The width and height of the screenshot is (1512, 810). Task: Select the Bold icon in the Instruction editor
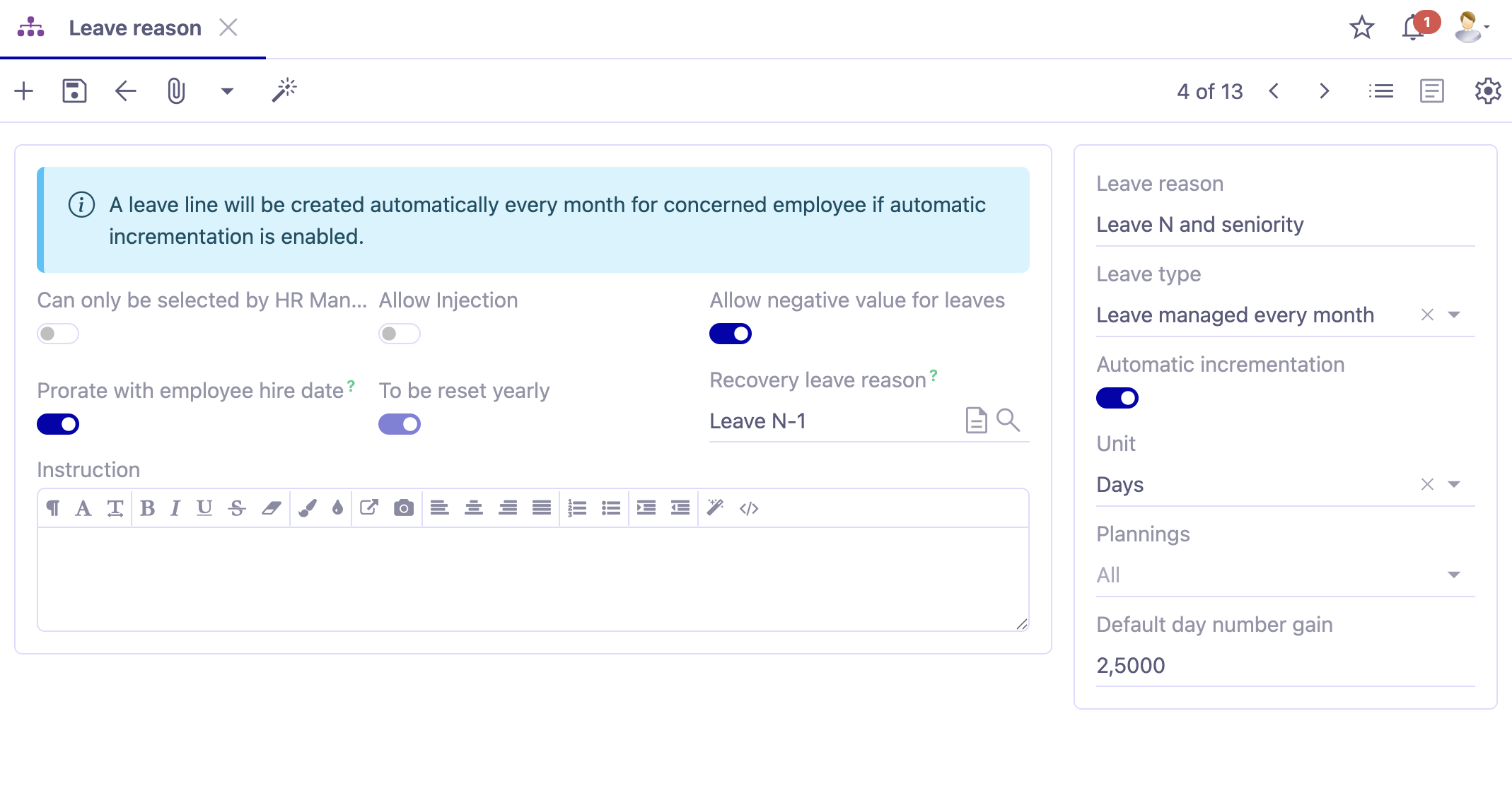pyautogui.click(x=148, y=507)
